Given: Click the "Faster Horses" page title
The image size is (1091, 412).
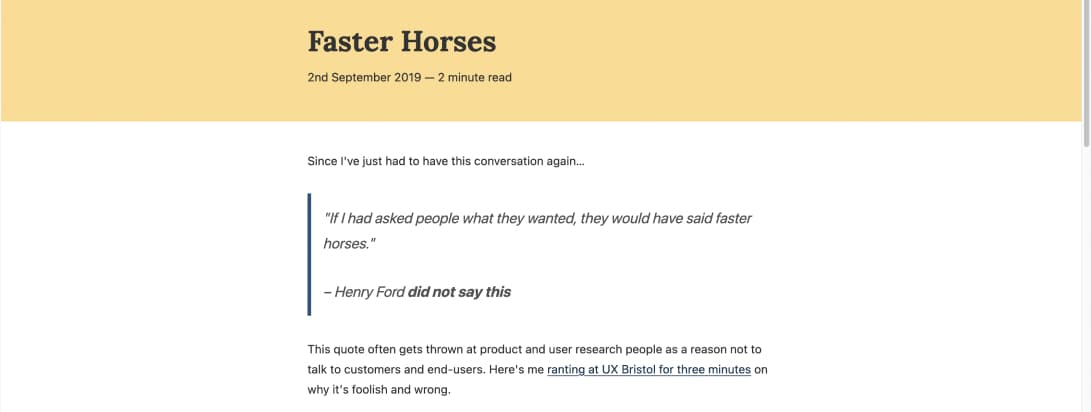Looking at the screenshot, I should pos(402,42).
